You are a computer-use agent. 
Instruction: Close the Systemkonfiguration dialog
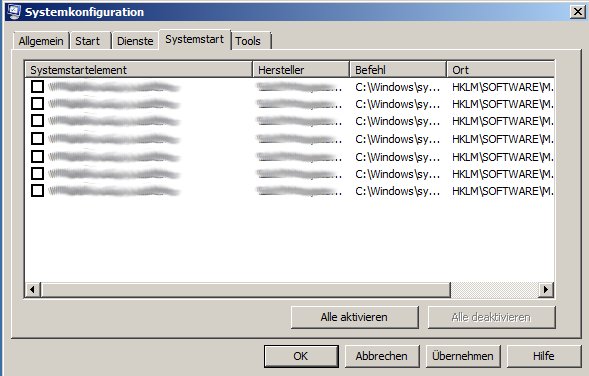tap(578, 12)
